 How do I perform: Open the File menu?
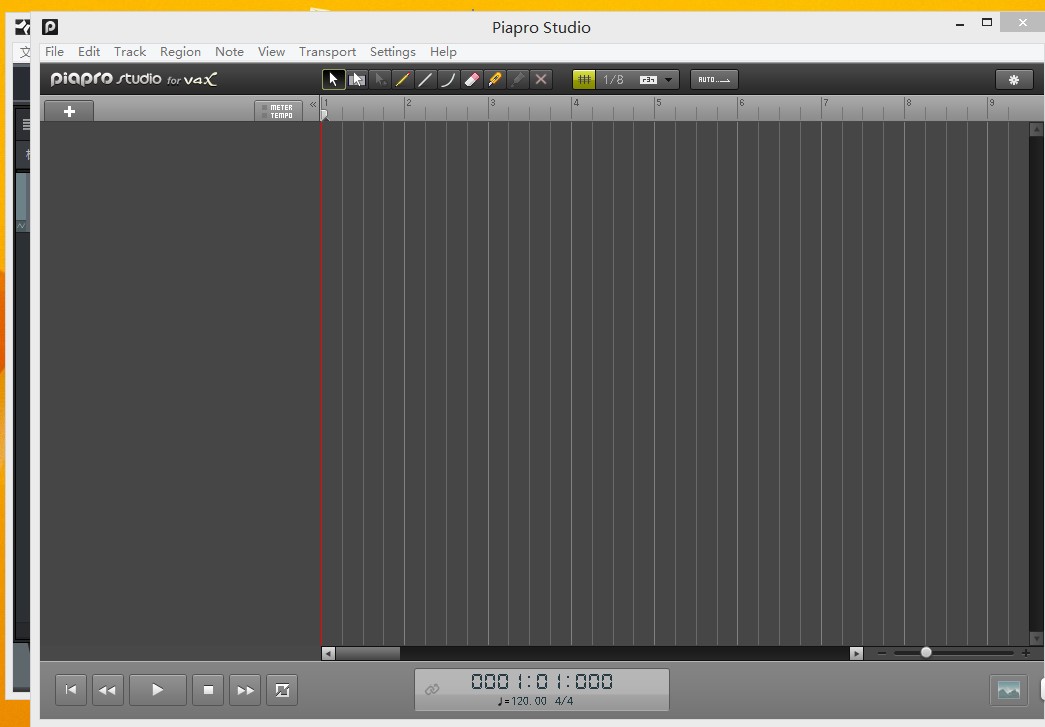(55, 52)
